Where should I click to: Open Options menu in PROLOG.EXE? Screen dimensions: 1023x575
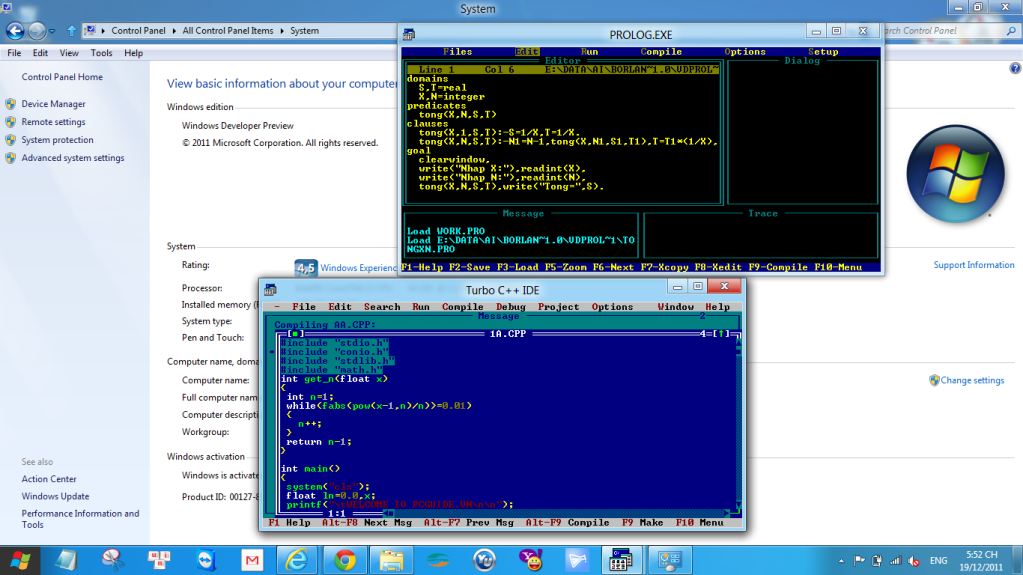[x=745, y=52]
